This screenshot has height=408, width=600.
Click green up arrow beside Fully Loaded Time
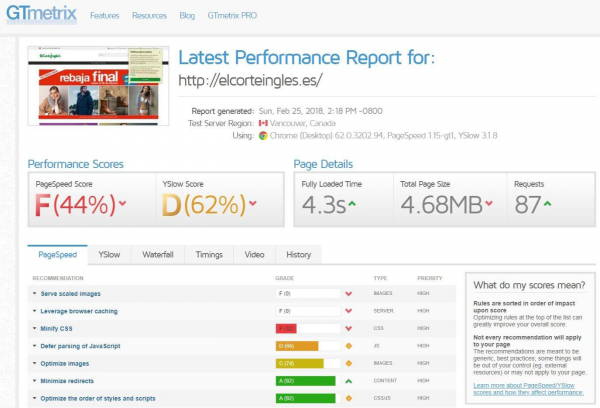pyautogui.click(x=352, y=204)
